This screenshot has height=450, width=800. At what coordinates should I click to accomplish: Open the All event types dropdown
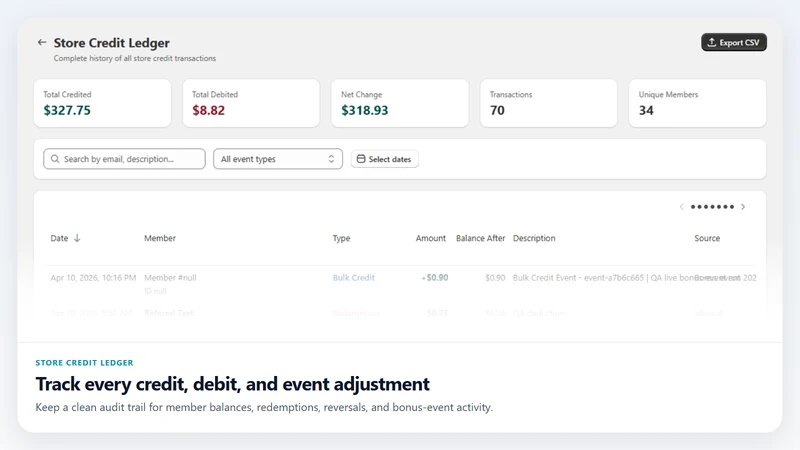tap(278, 159)
